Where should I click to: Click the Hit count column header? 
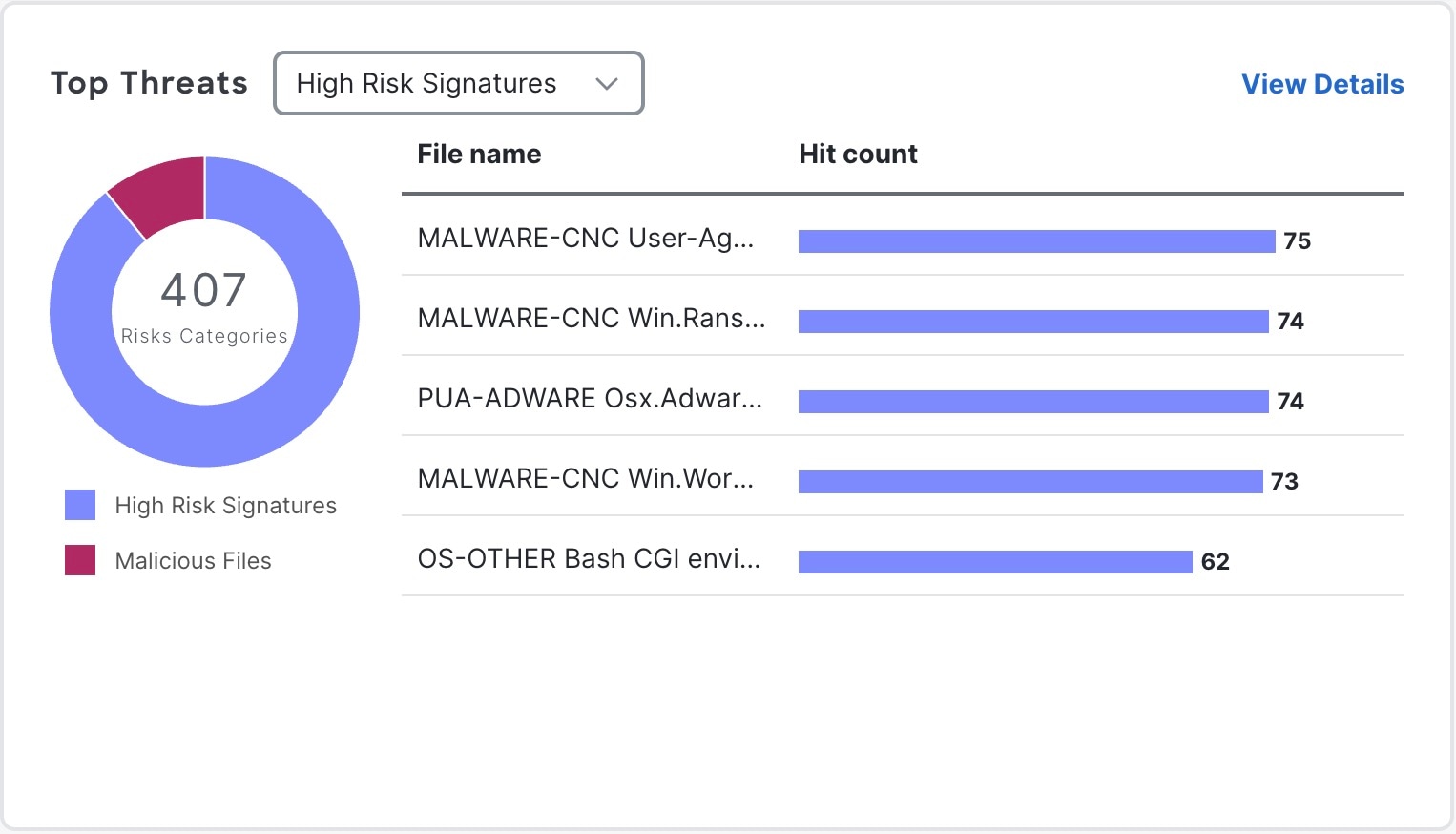(858, 155)
